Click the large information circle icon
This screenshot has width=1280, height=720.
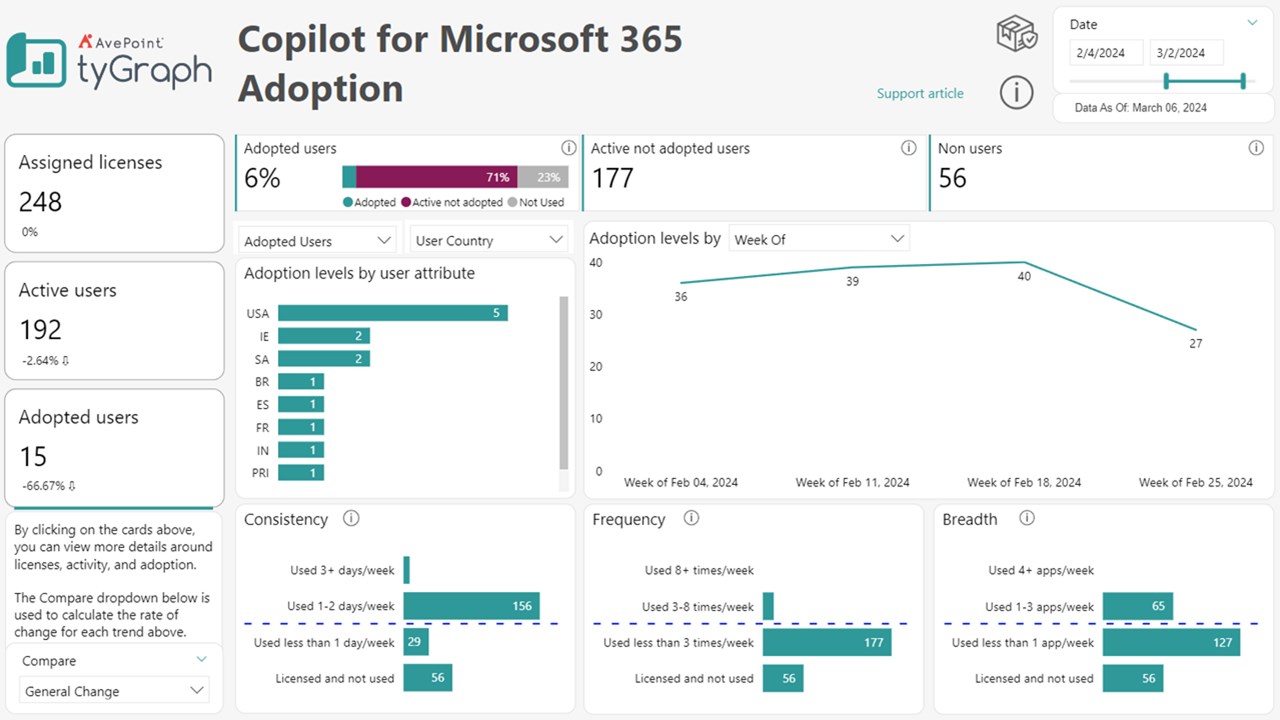point(1017,93)
